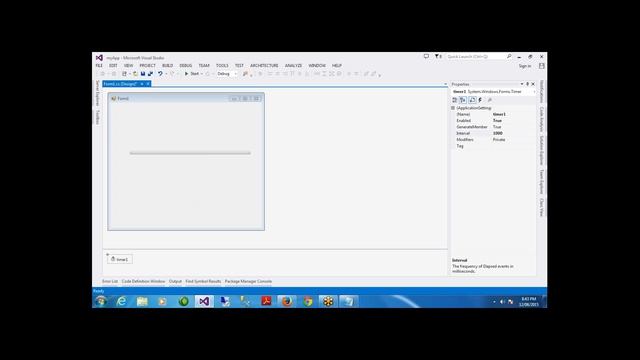Click the Form1 title bar in designer

(x=186, y=98)
